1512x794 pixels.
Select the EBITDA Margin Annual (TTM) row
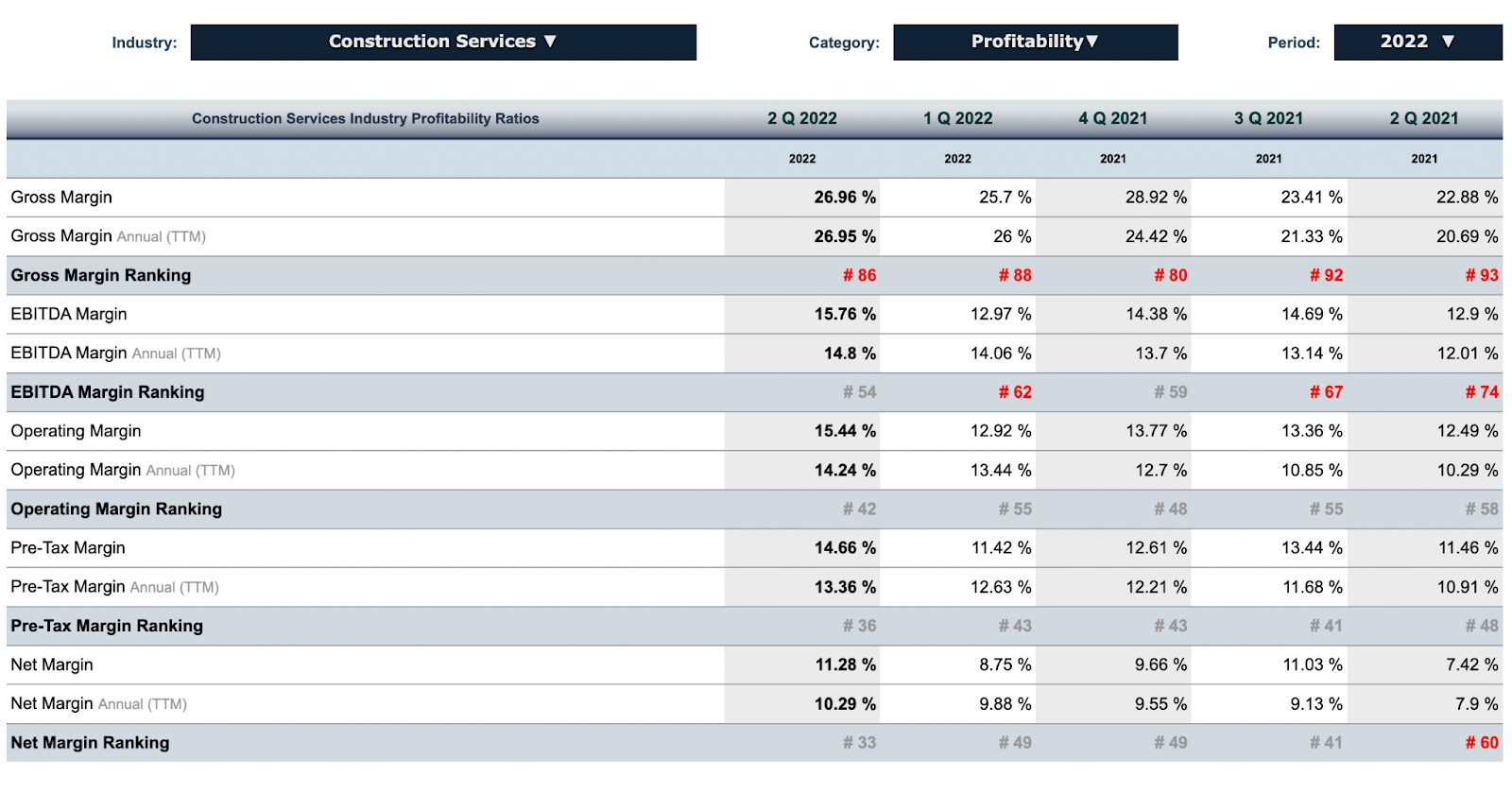point(114,353)
